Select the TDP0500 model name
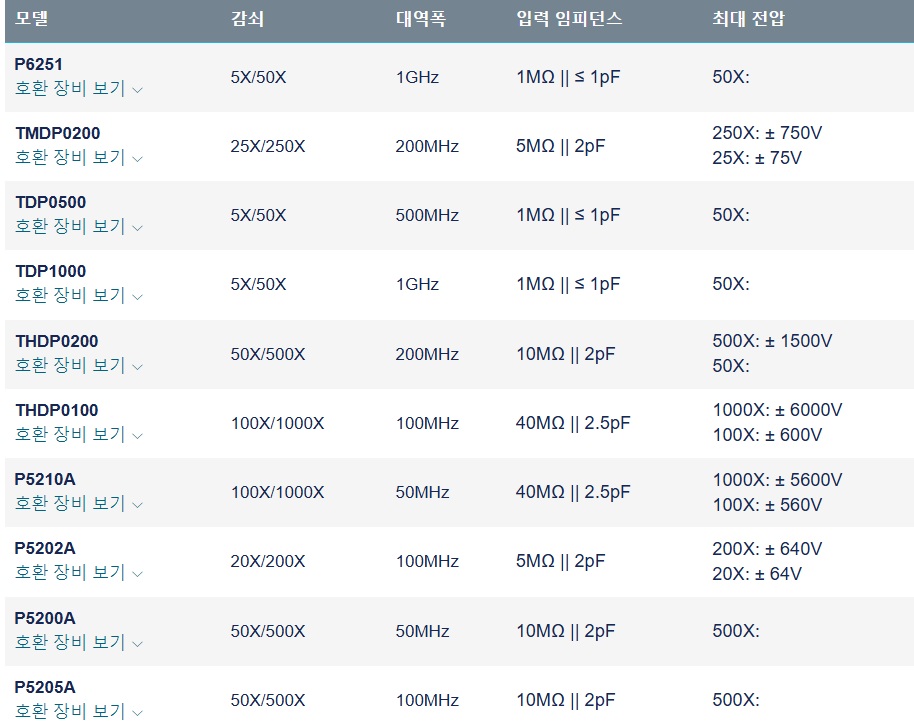This screenshot has height=724, width=914. [51, 202]
